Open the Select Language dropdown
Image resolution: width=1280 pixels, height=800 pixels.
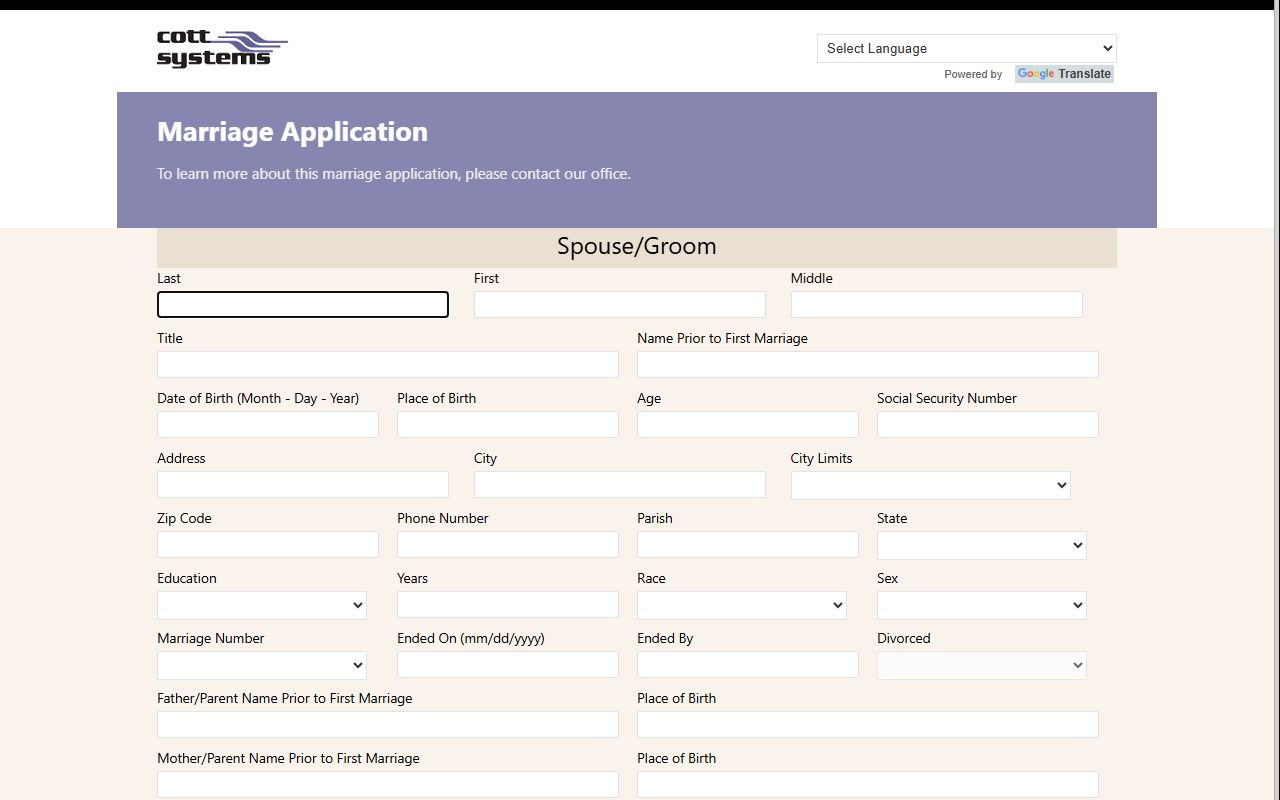[x=966, y=48]
